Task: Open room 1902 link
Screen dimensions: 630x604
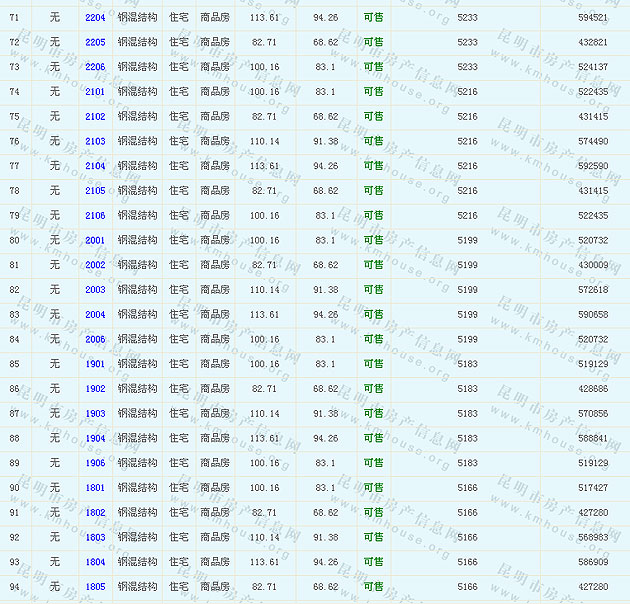Action: click(x=95, y=389)
